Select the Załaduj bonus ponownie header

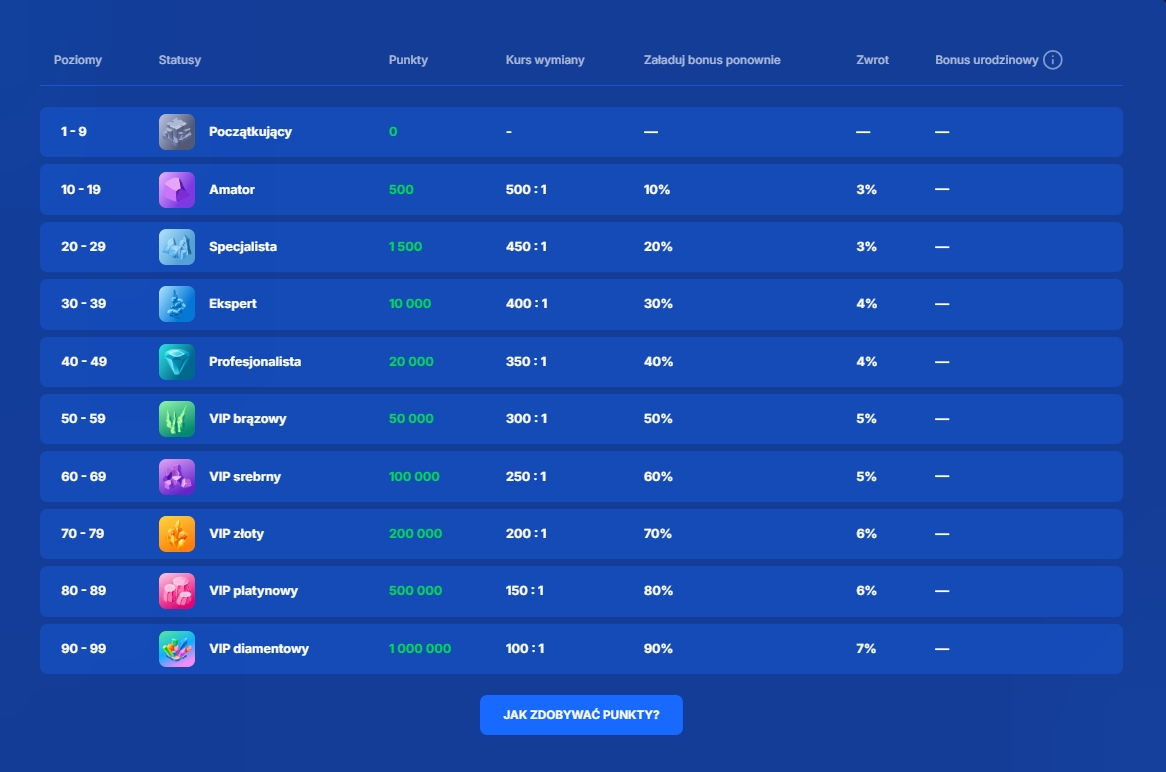(x=712, y=60)
